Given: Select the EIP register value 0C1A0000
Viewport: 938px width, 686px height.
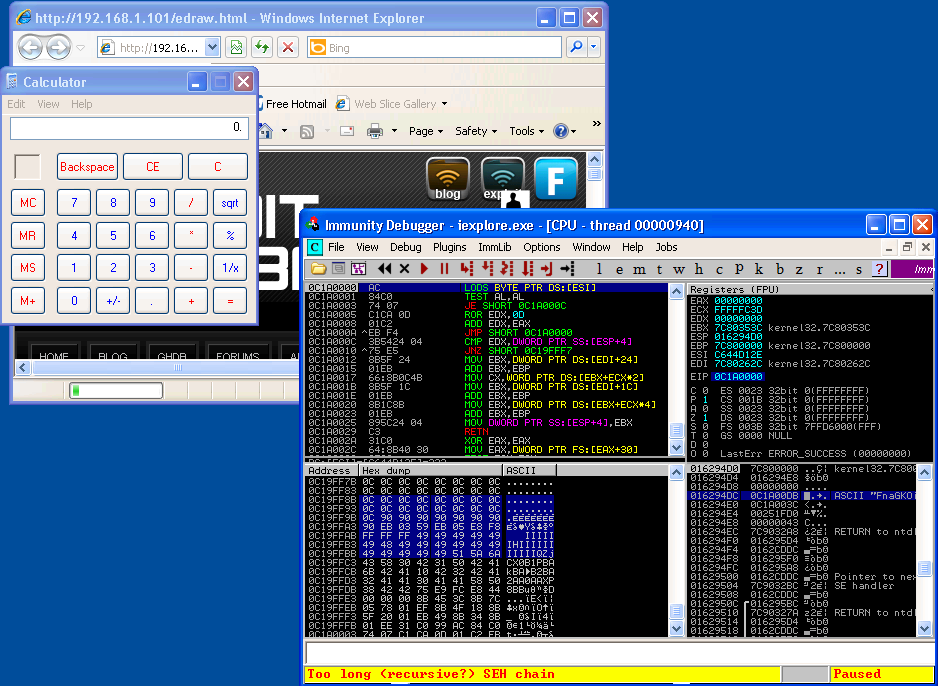Looking at the screenshot, I should click(738, 377).
